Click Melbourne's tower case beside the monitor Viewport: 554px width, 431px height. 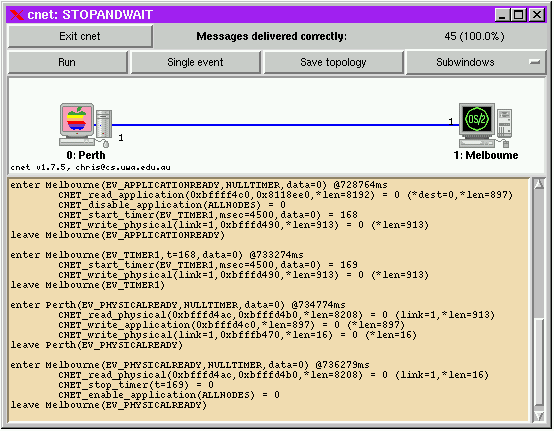[505, 123]
